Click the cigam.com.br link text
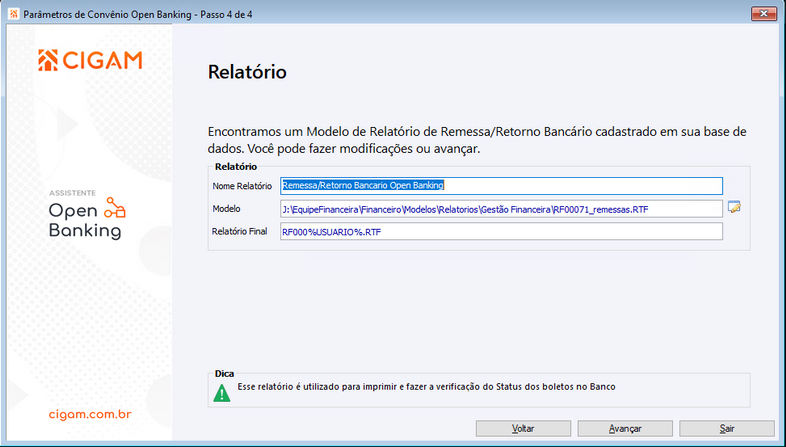786x447 pixels. point(90,414)
